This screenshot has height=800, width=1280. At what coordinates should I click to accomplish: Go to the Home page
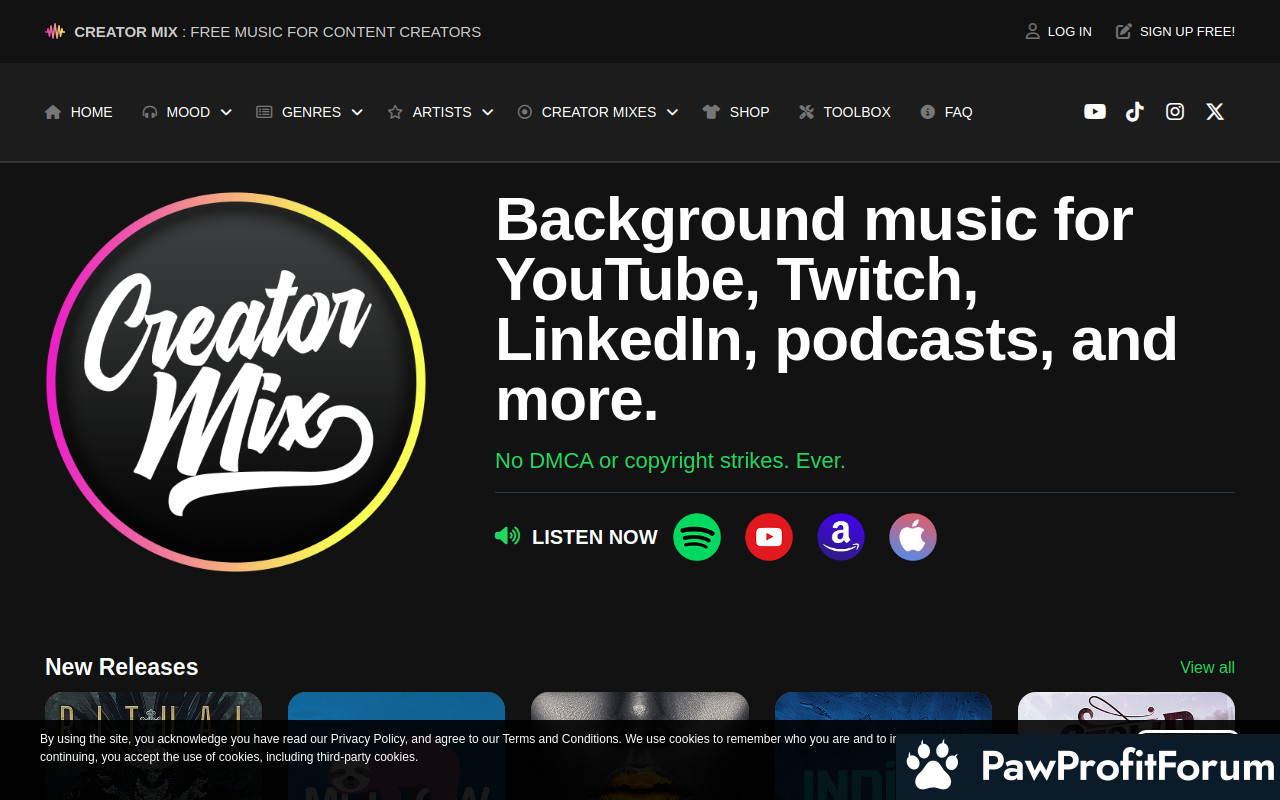(80, 112)
